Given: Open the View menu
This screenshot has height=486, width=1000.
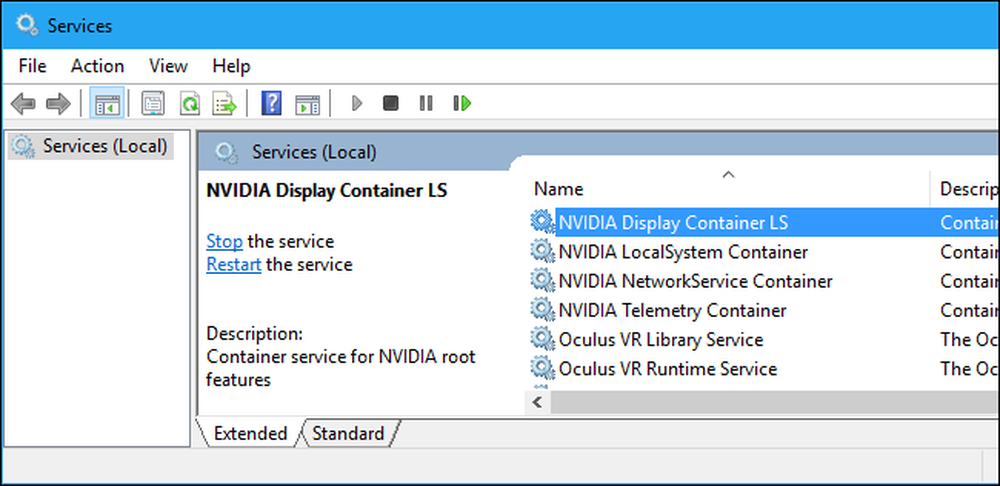Looking at the screenshot, I should click(x=168, y=66).
